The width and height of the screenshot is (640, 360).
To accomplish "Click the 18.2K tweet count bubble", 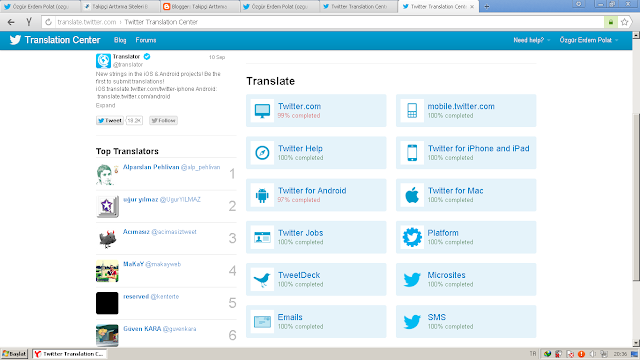I will (134, 120).
